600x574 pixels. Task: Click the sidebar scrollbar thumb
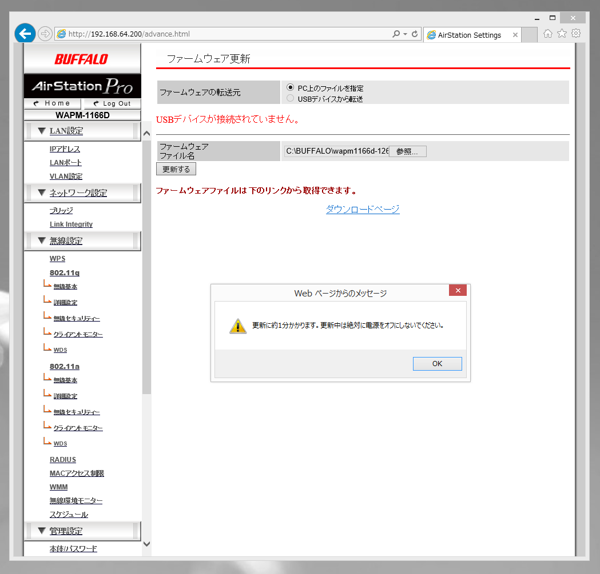pos(147,267)
